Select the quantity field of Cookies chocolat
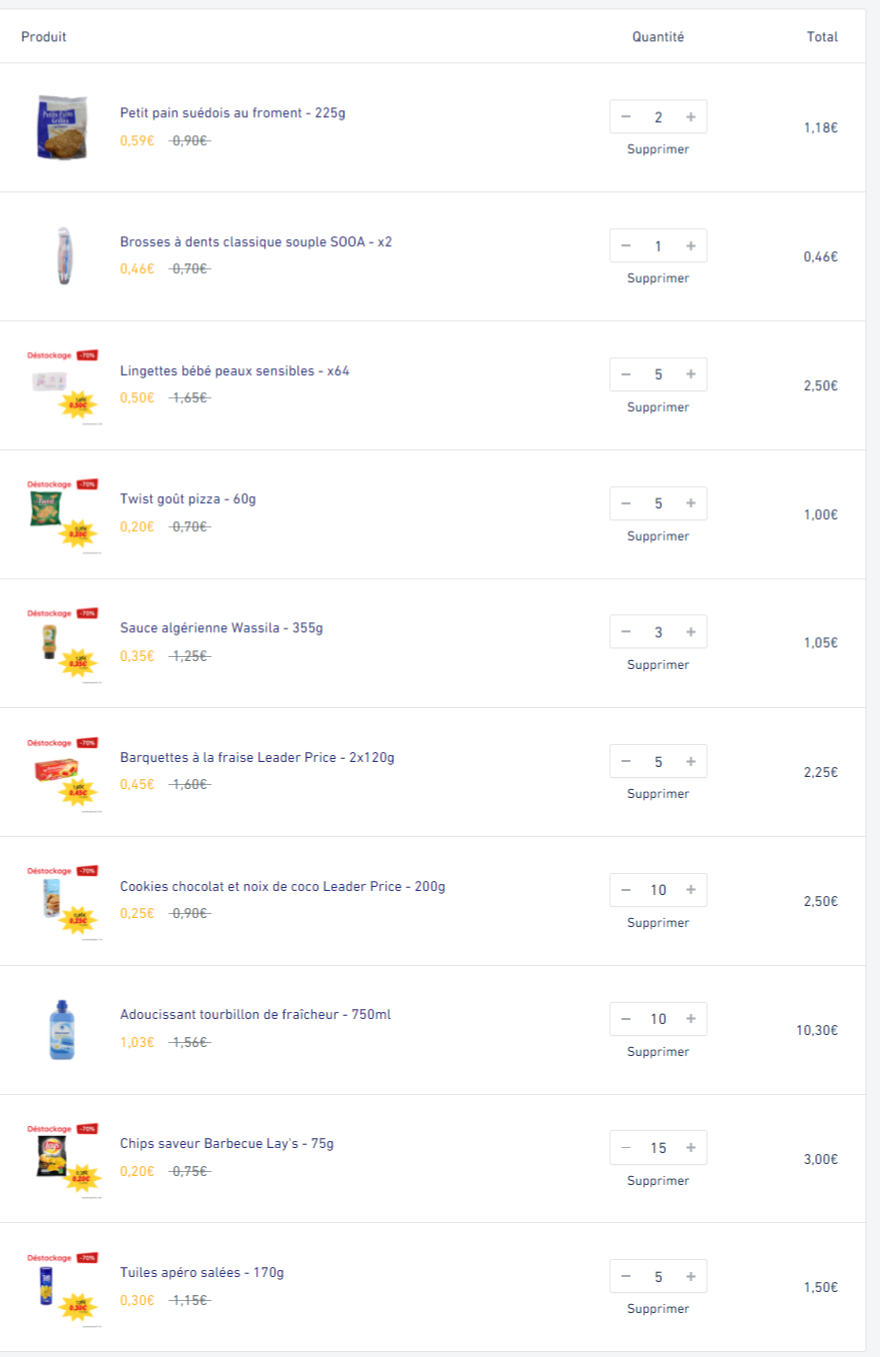Screen dimensions: 880x1357 (x=658, y=890)
